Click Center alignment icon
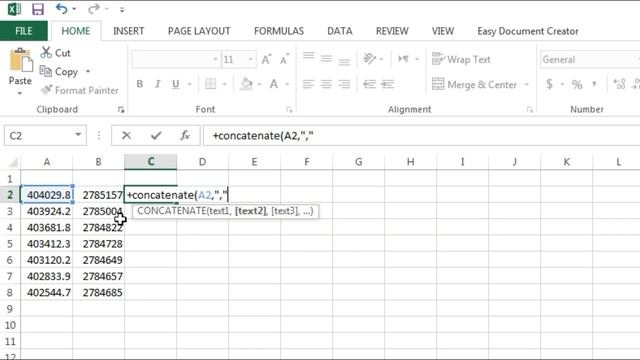The image size is (640, 360). pos(326,84)
